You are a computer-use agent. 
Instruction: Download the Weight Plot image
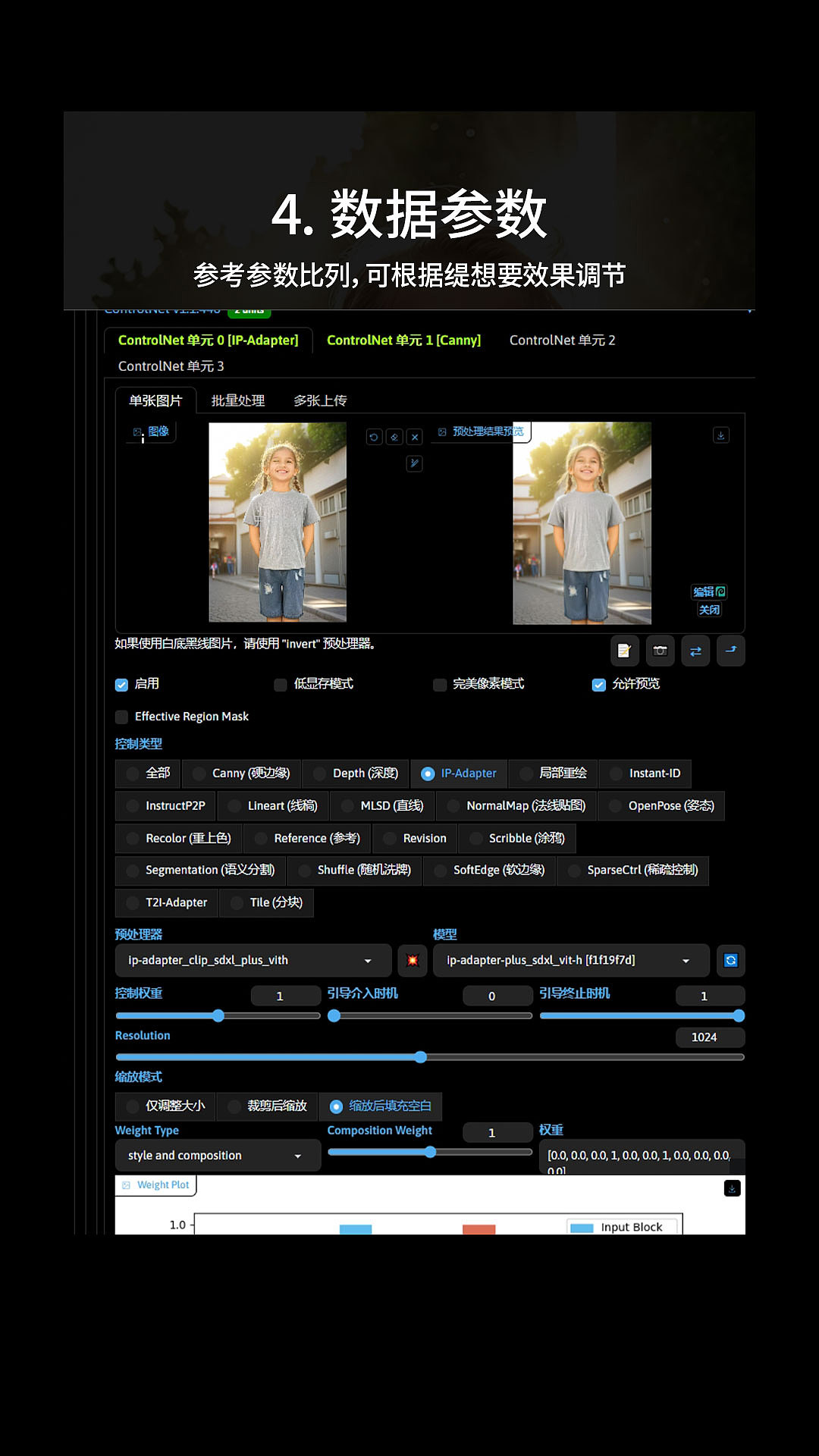(x=732, y=1188)
